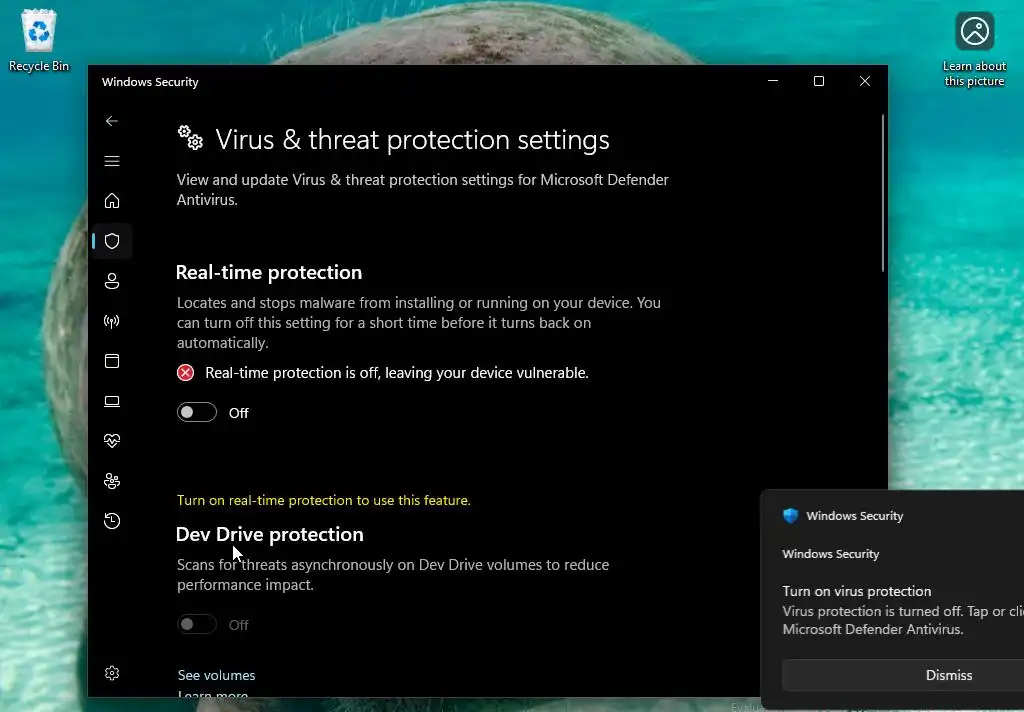Open Family options icon

coord(112,481)
